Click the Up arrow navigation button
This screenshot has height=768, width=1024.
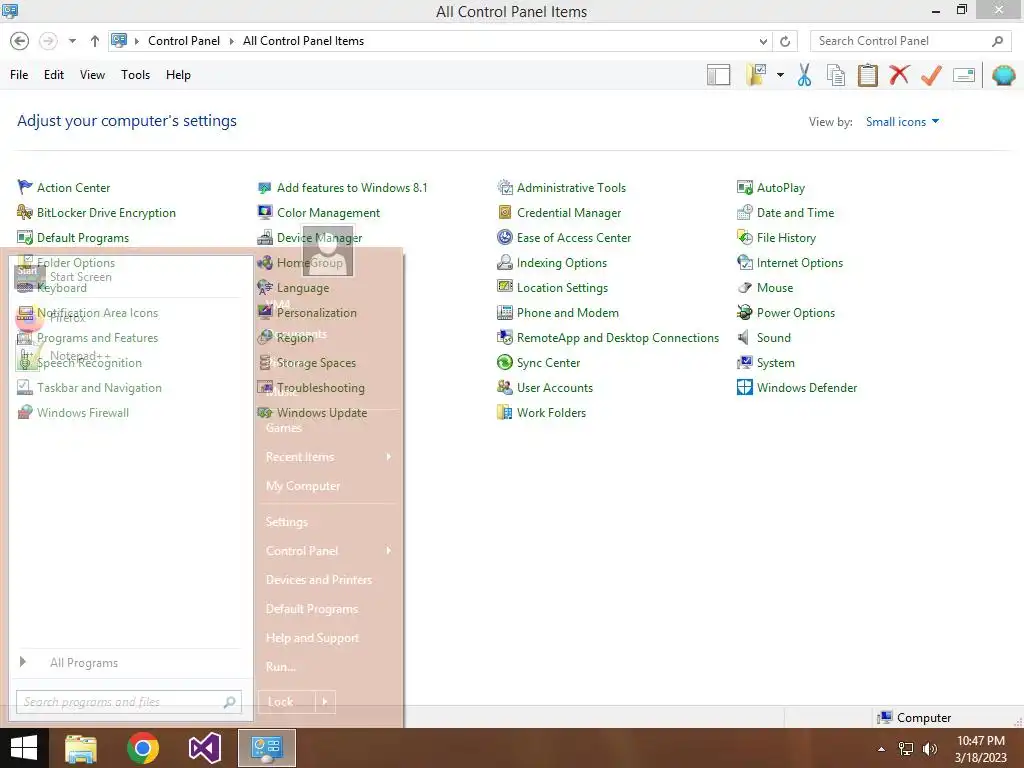pyautogui.click(x=95, y=40)
